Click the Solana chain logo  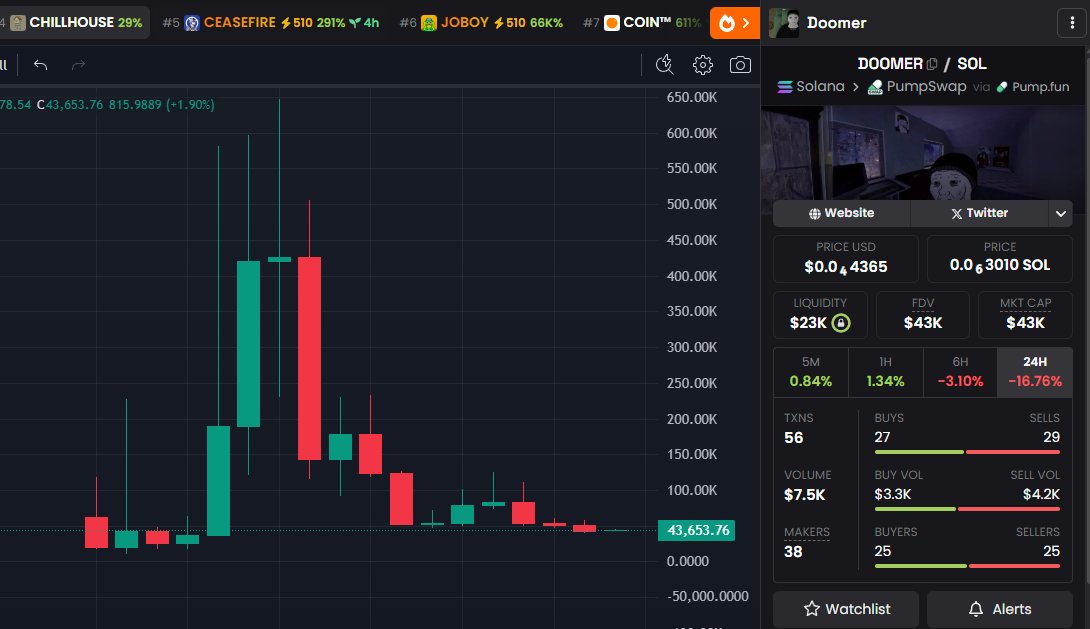click(x=785, y=87)
